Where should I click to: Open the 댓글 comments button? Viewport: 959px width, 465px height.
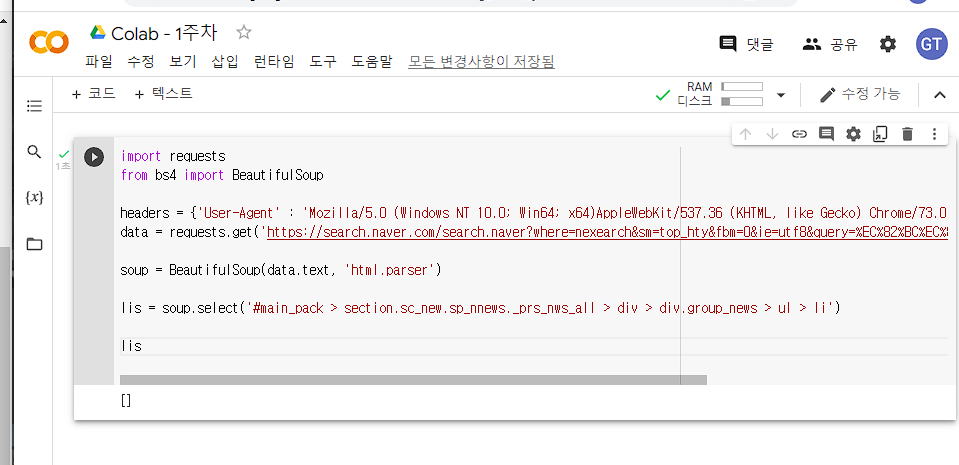[x=747, y=44]
